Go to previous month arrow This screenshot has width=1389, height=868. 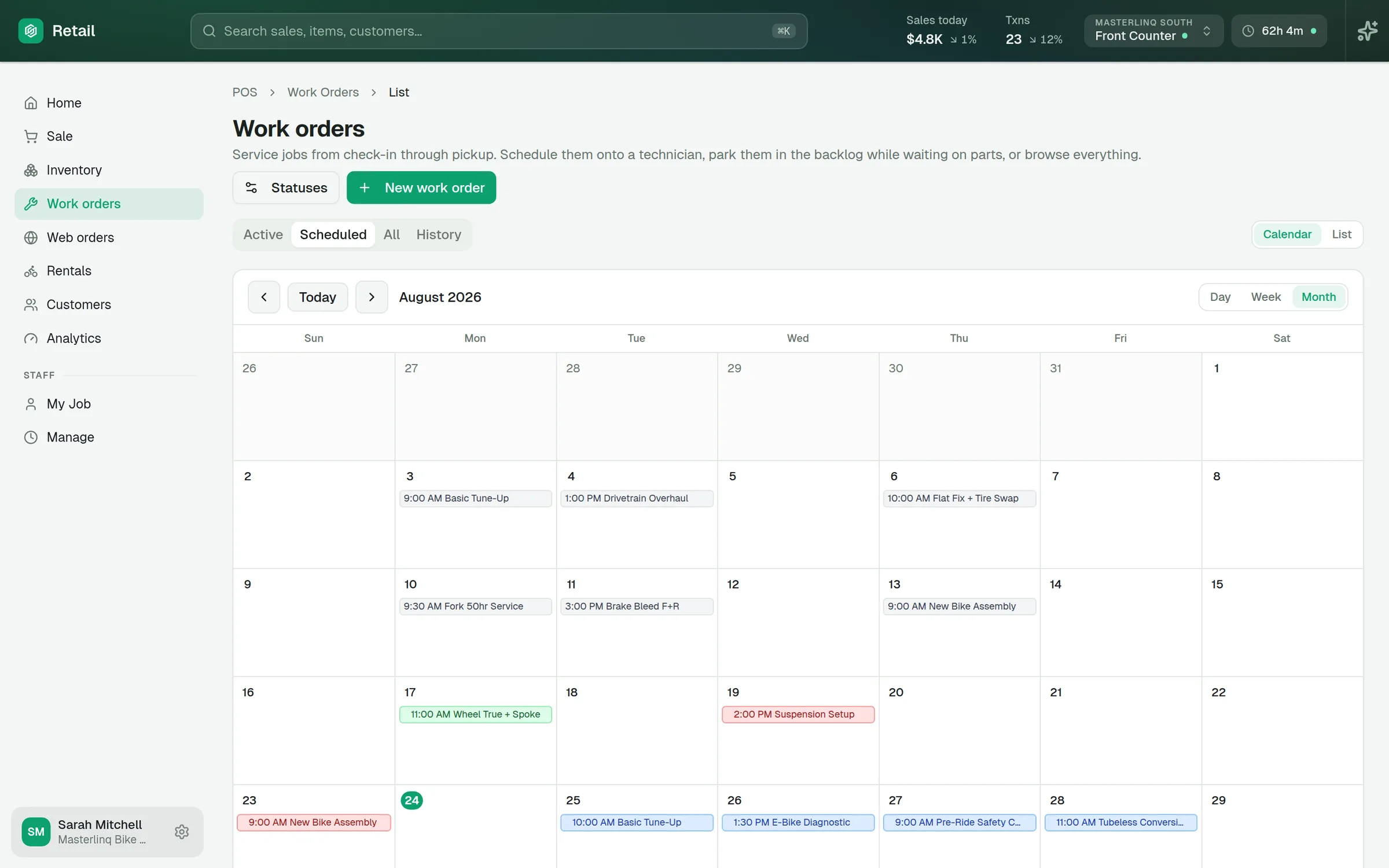264,297
